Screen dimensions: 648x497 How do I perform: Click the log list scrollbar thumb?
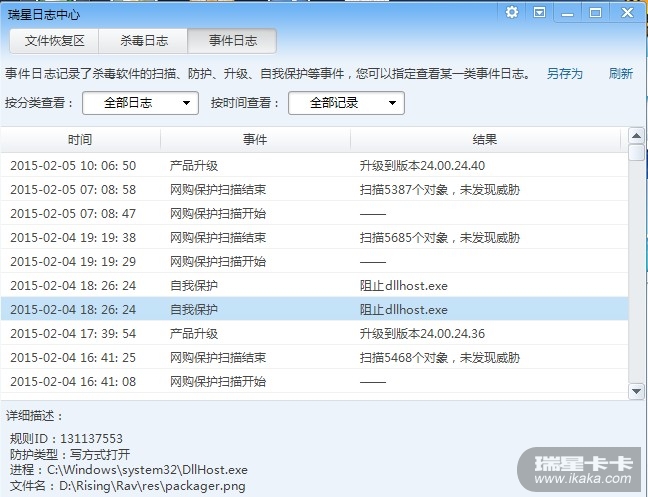coord(636,152)
